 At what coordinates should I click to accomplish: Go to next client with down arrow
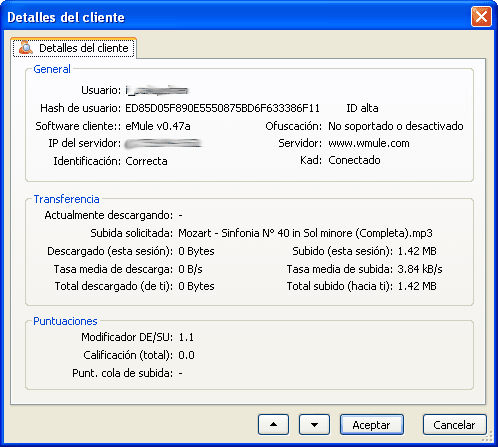click(314, 425)
